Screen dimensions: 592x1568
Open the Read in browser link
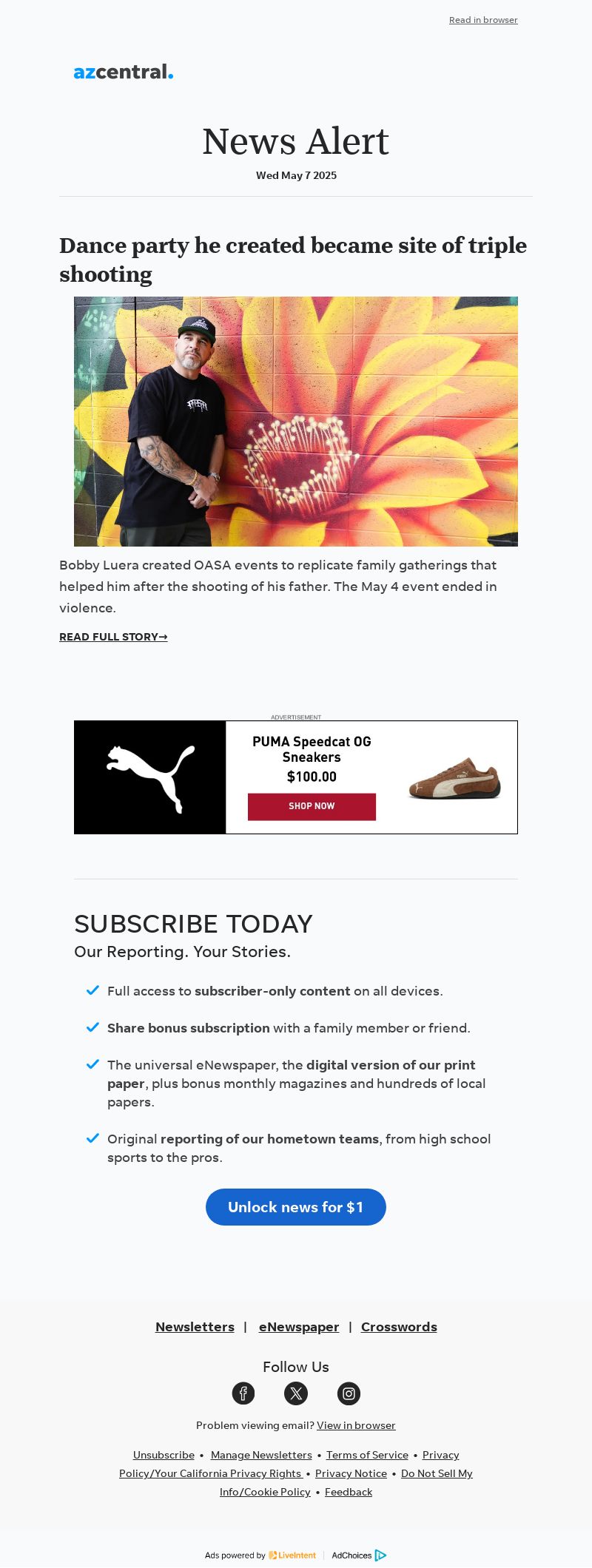pyautogui.click(x=483, y=20)
